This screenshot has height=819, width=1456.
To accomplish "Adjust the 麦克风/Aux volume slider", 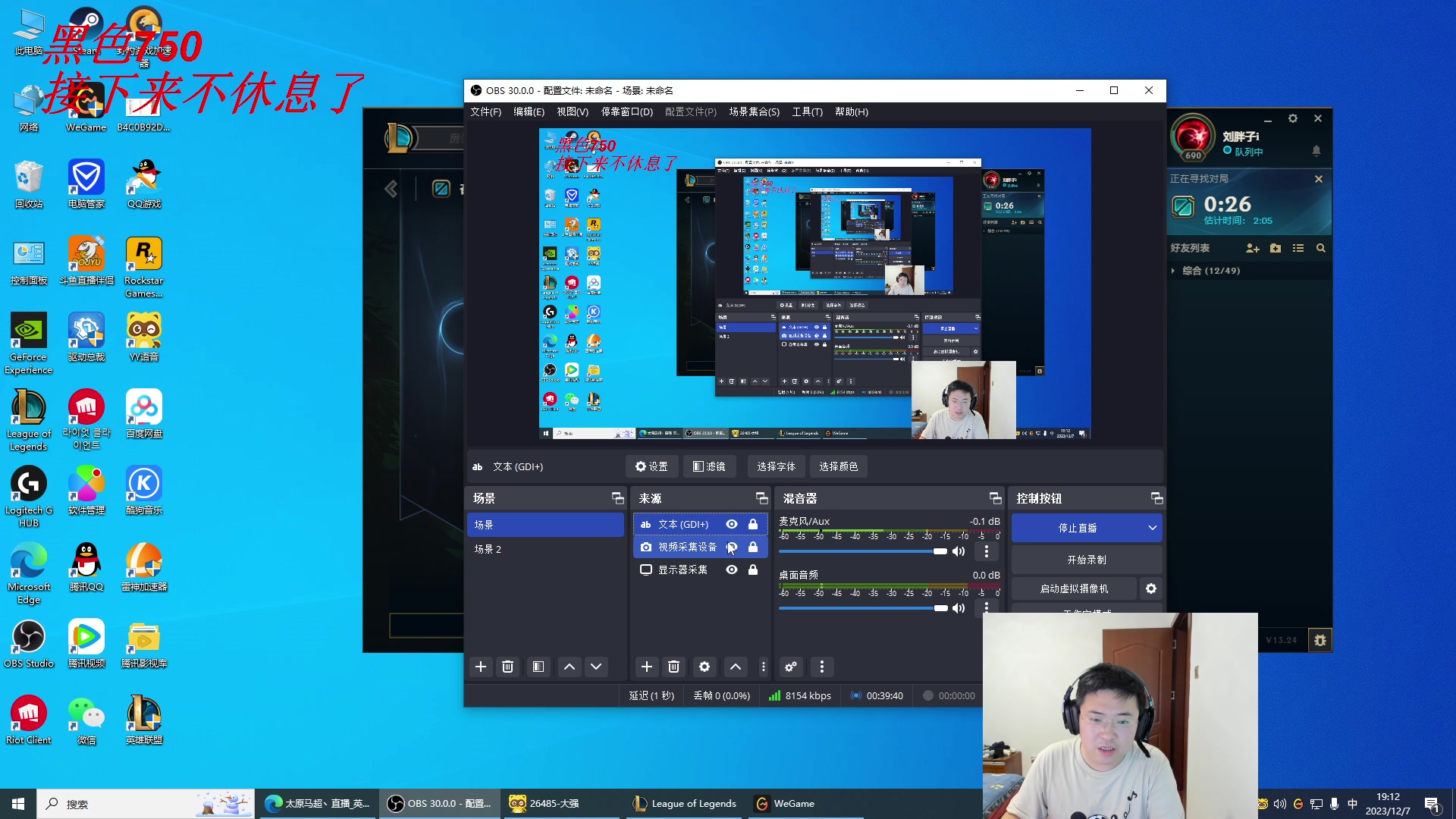I will [863, 551].
